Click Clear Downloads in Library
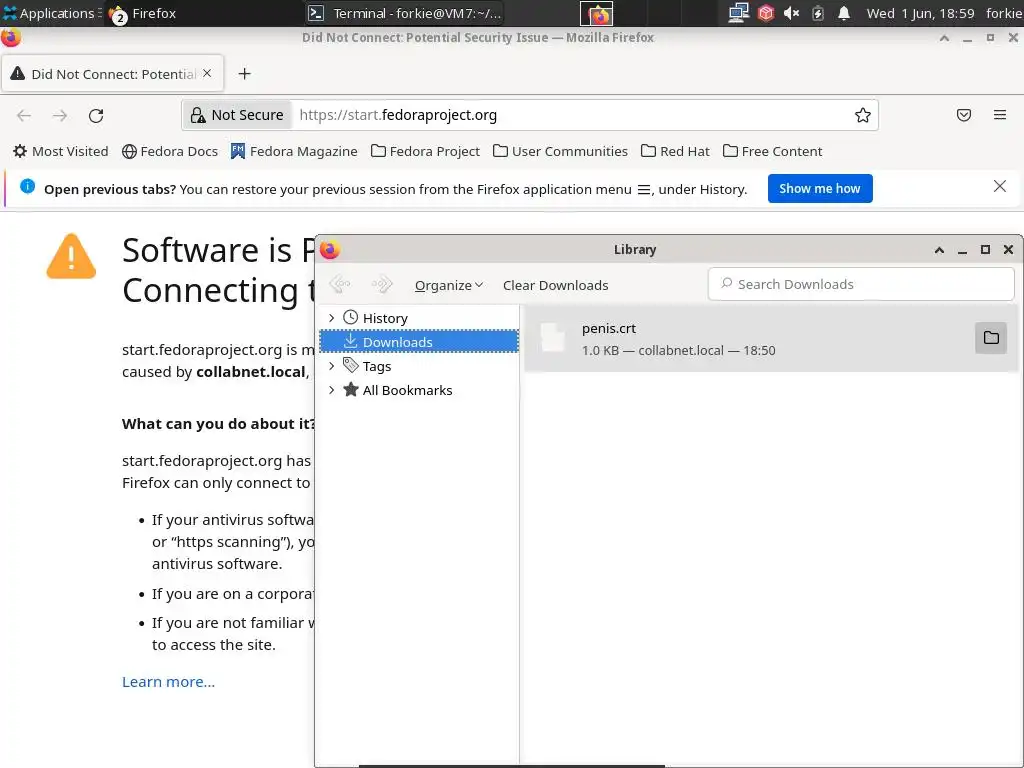The width and height of the screenshot is (1024, 768). coord(555,285)
